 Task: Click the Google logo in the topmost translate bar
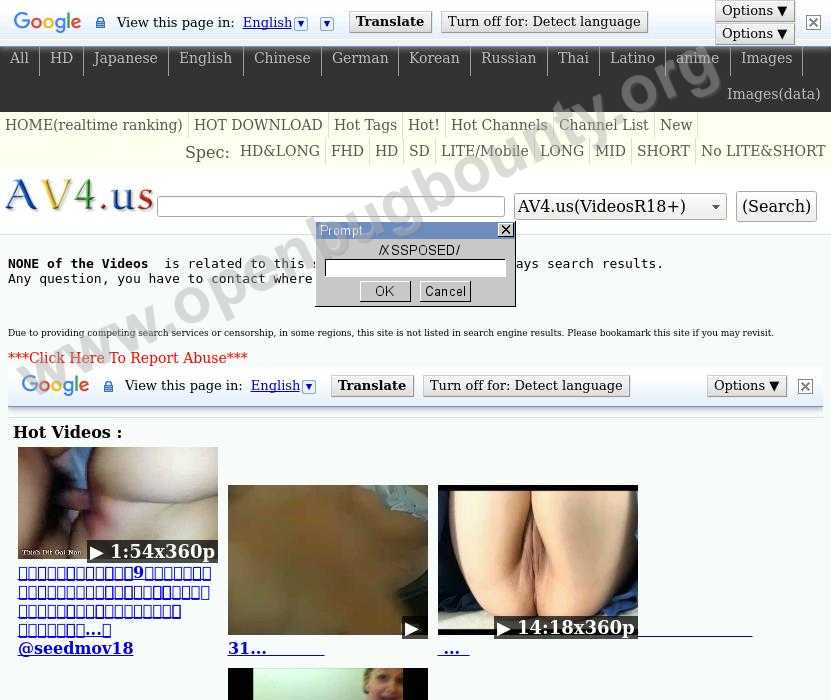[x=47, y=22]
